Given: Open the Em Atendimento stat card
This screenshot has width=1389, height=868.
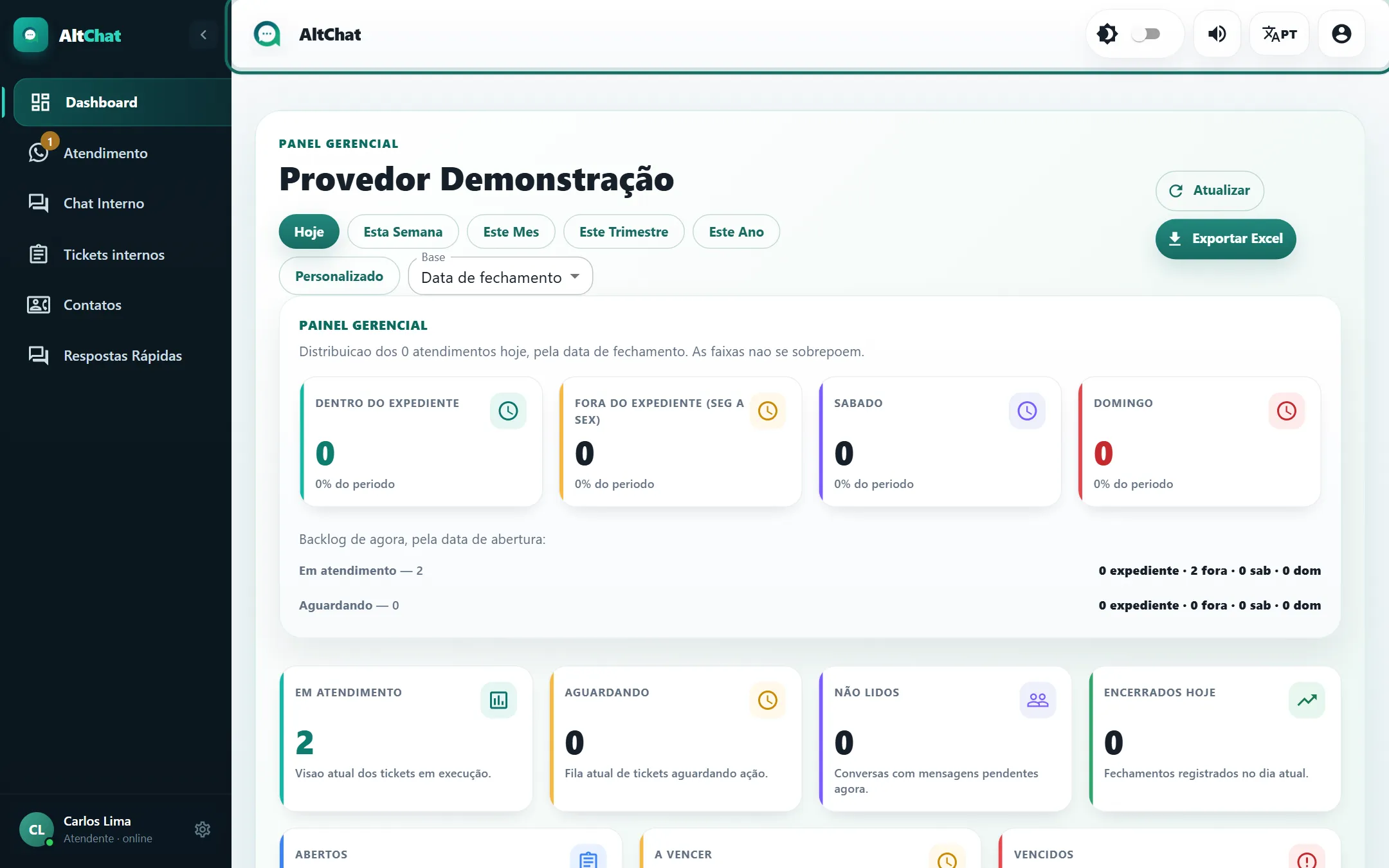Looking at the screenshot, I should (x=406, y=738).
